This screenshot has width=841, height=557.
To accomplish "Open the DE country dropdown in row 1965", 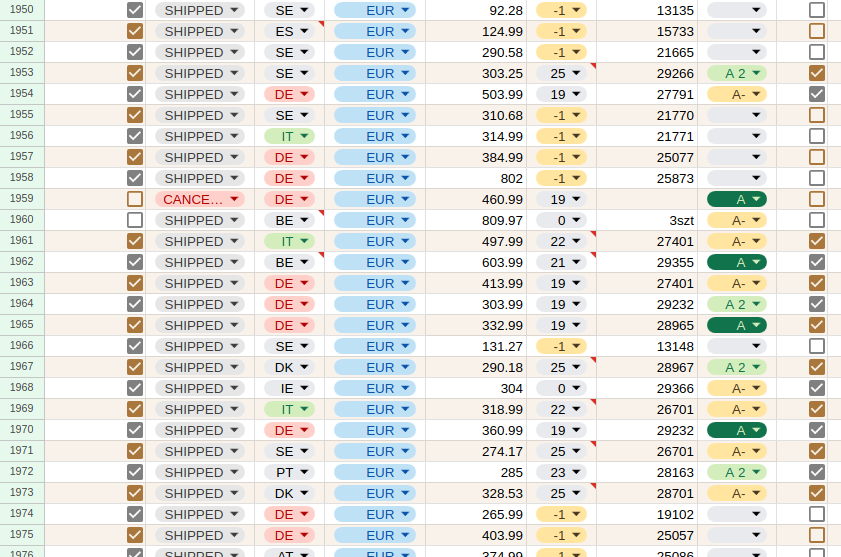I will tap(290, 325).
